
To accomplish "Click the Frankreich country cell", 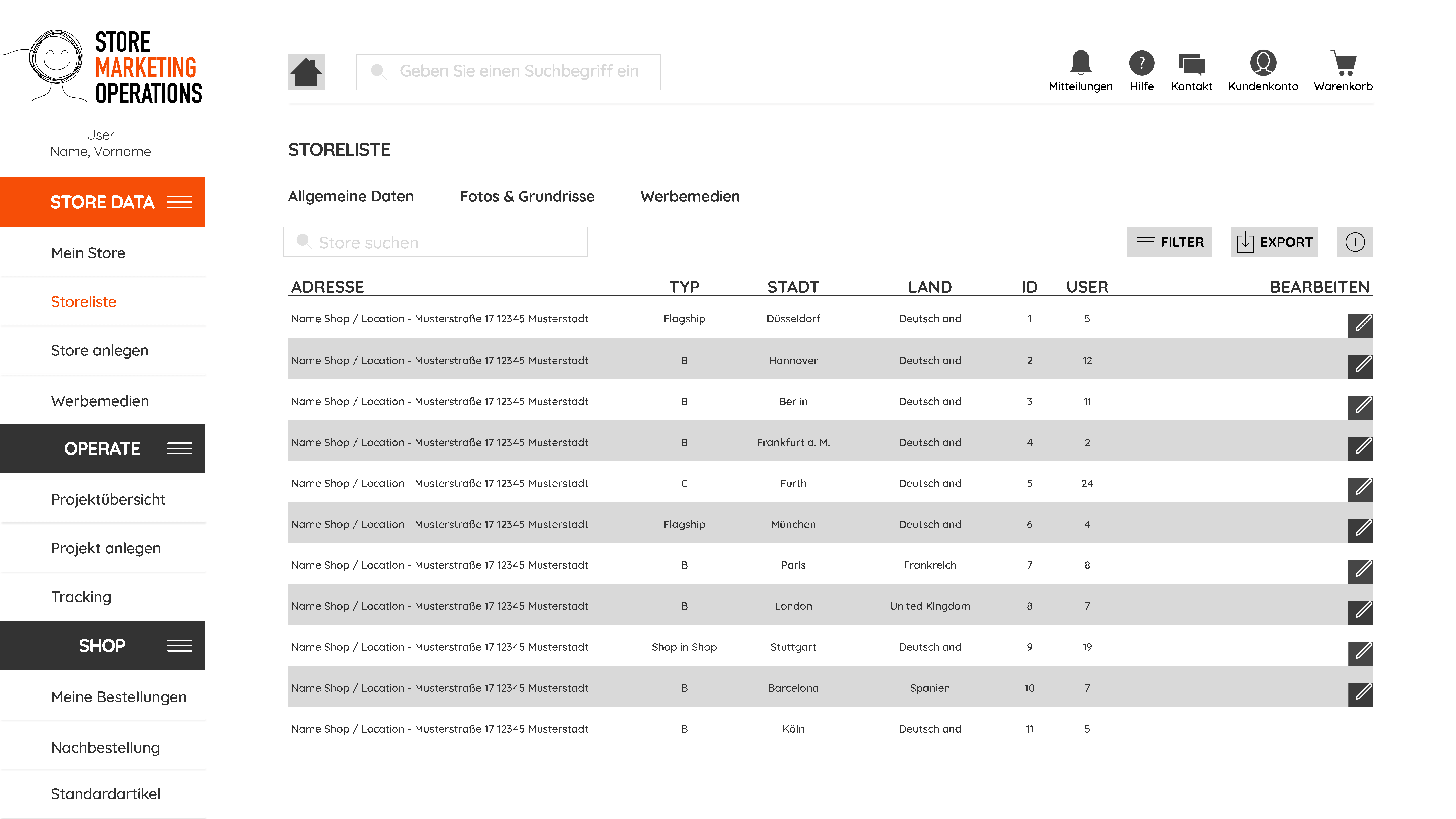I will (x=930, y=565).
